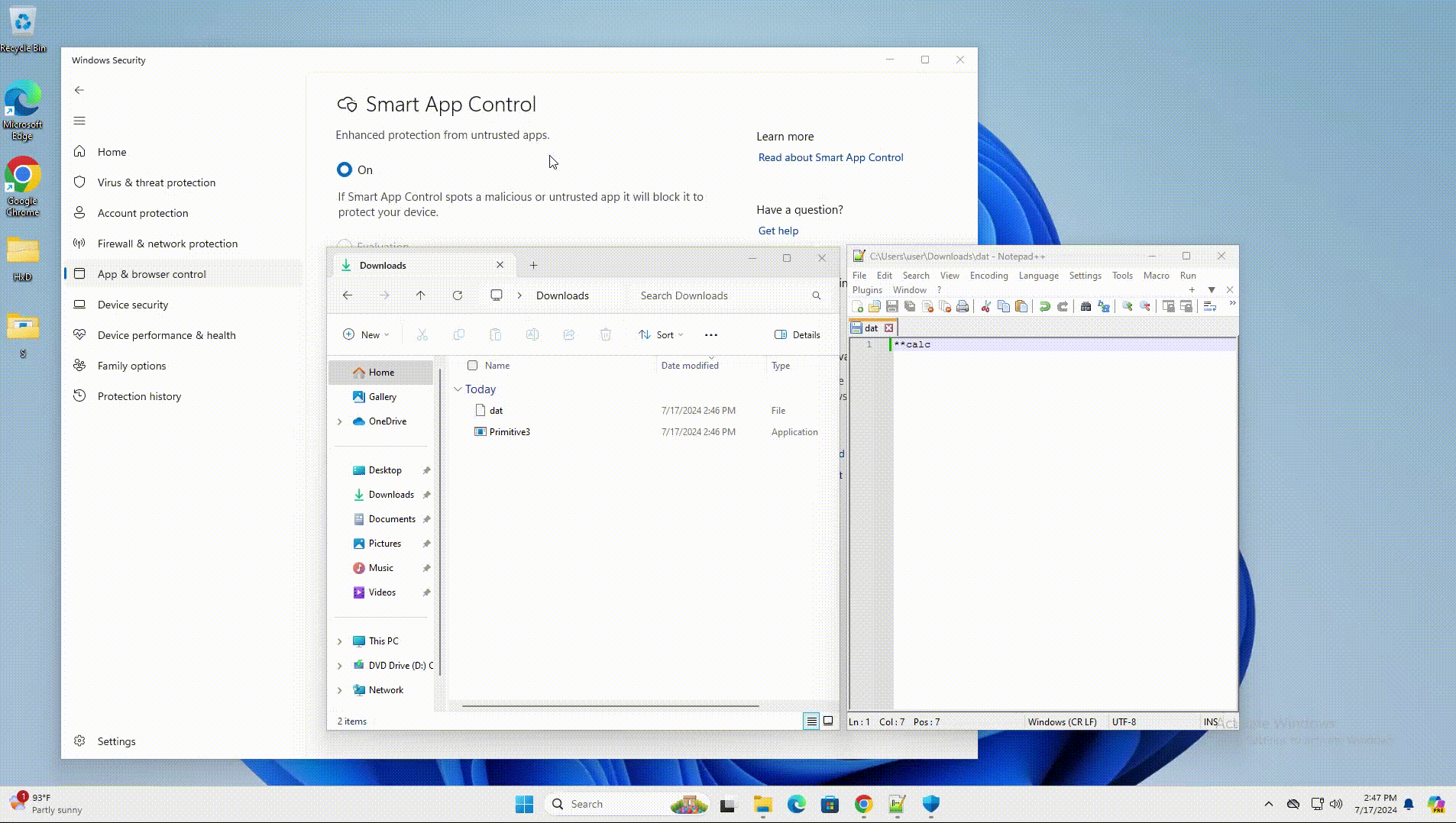Tick the select-all checkbox beside Name column
1456x823 pixels.
point(473,366)
